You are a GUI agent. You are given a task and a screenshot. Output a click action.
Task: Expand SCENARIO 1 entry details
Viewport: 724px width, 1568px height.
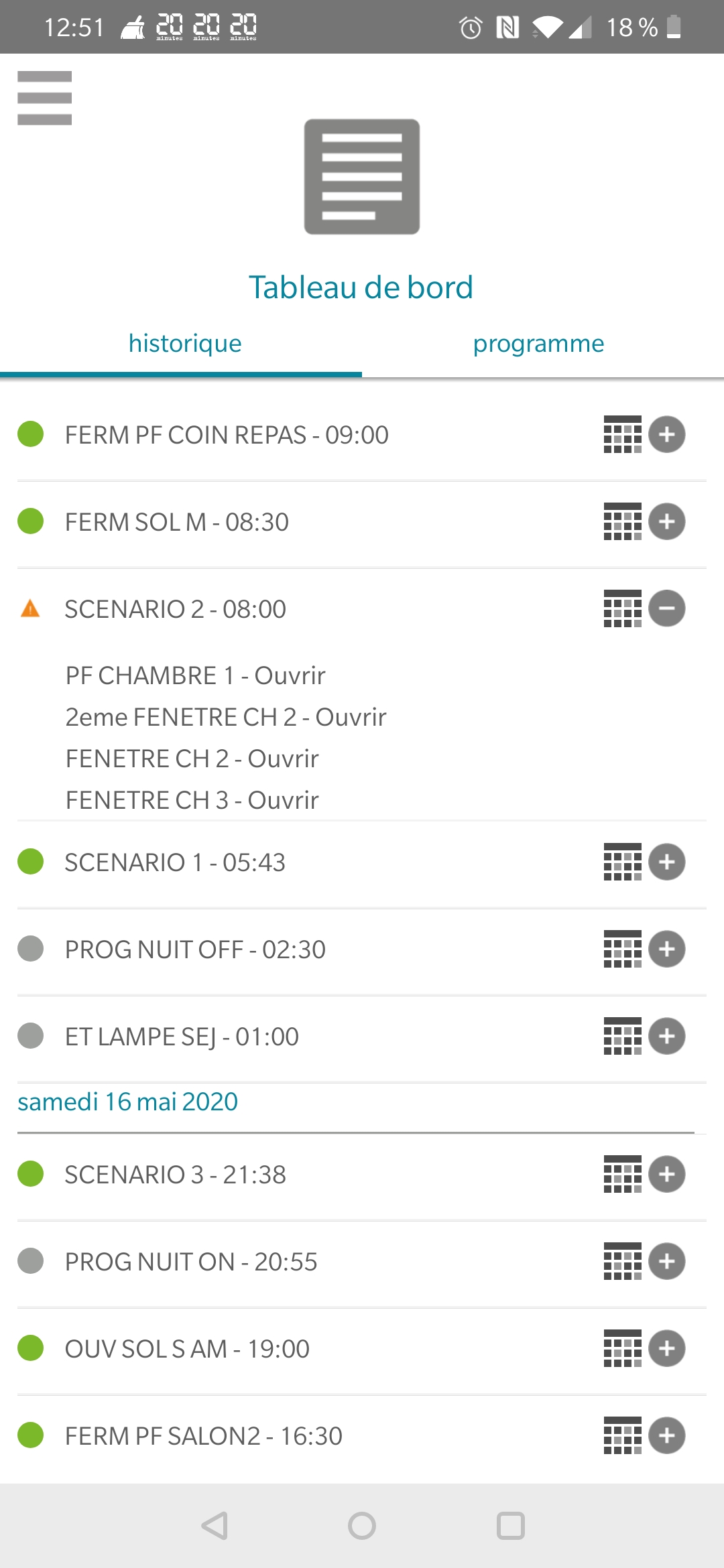pyautogui.click(x=667, y=862)
